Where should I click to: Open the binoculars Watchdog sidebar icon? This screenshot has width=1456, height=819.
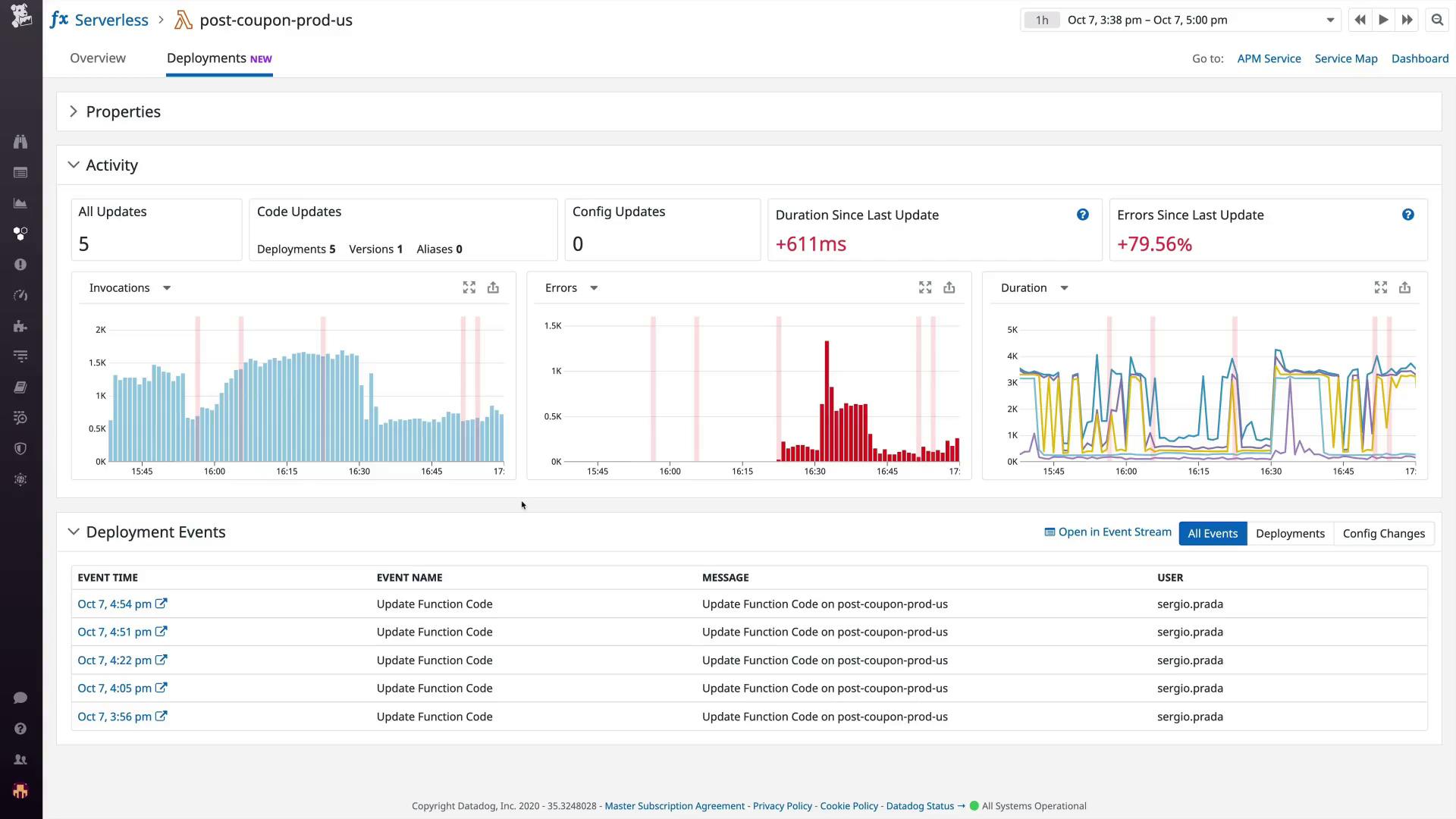[20, 142]
